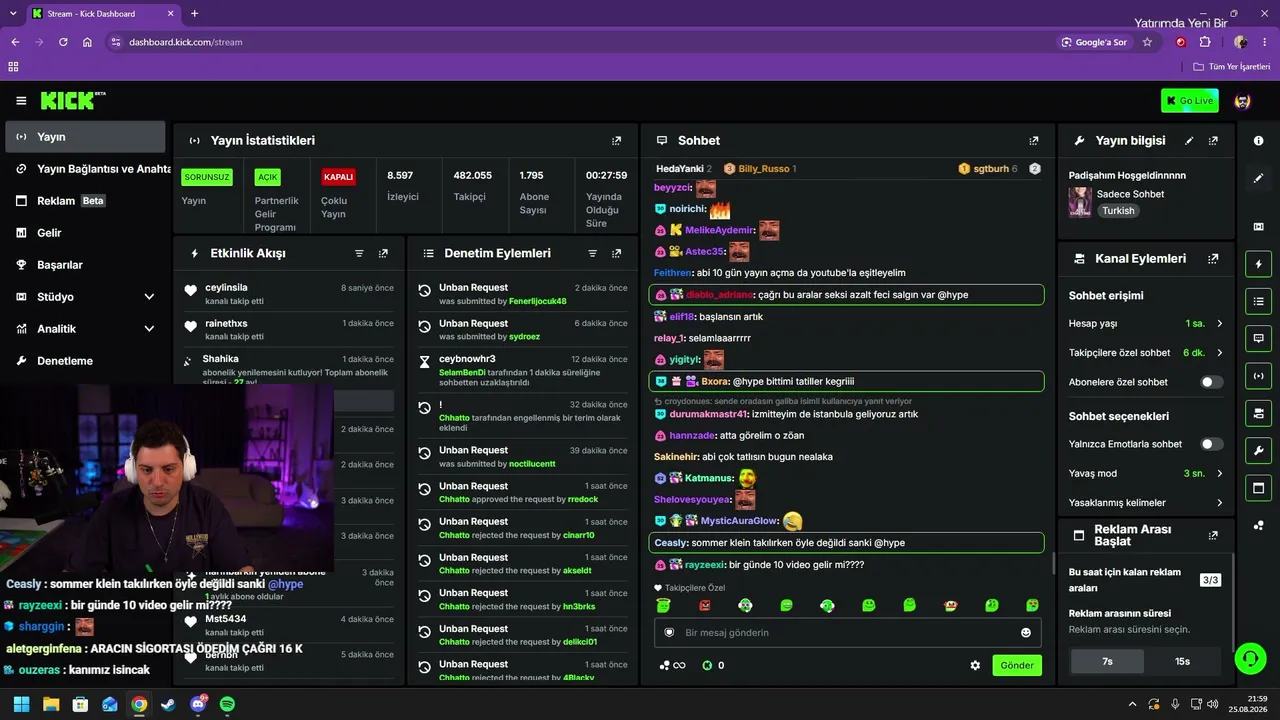The height and width of the screenshot is (720, 1280).
Task: Click the info icon in the right rail
Action: [1258, 141]
